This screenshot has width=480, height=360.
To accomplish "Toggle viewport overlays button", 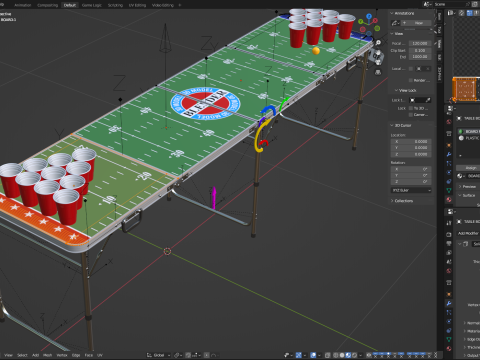I will tap(313, 355).
